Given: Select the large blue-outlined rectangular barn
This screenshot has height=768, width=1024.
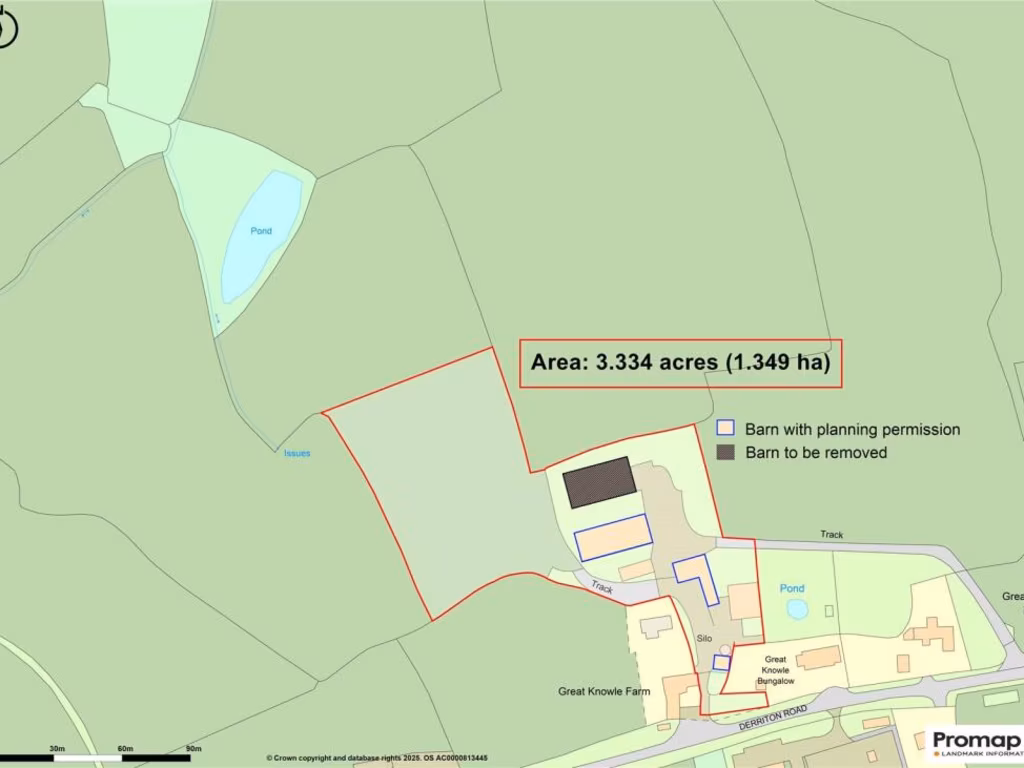Looking at the screenshot, I should 612,538.
